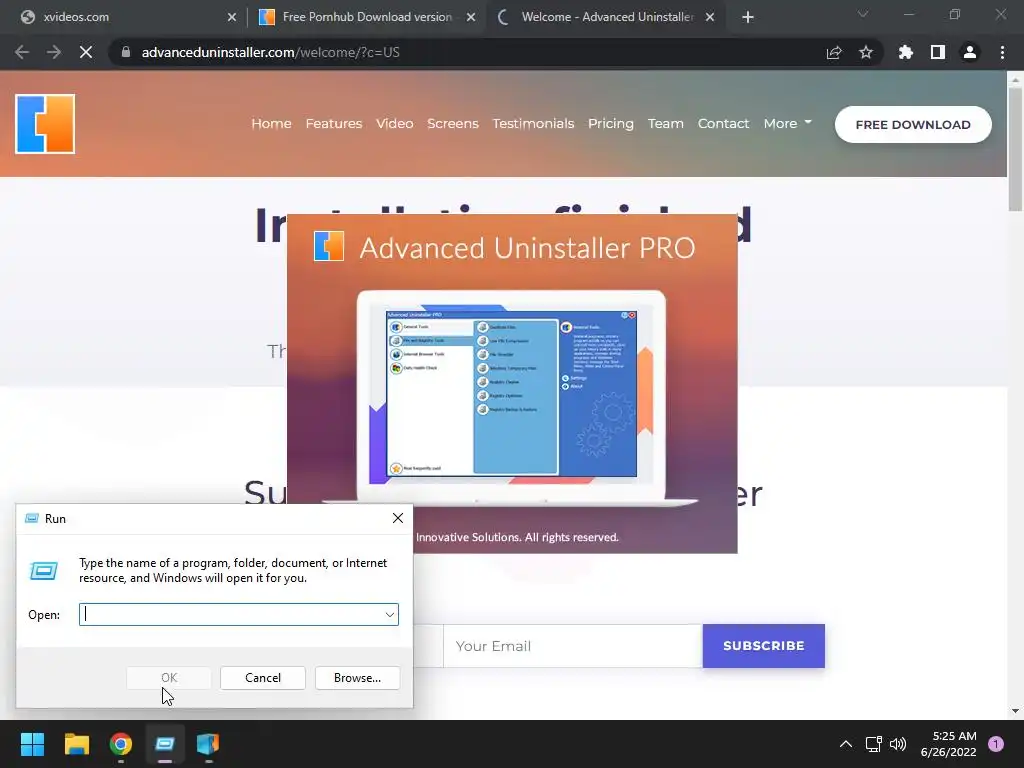Toggle the Chrome side panel icon

[x=938, y=52]
